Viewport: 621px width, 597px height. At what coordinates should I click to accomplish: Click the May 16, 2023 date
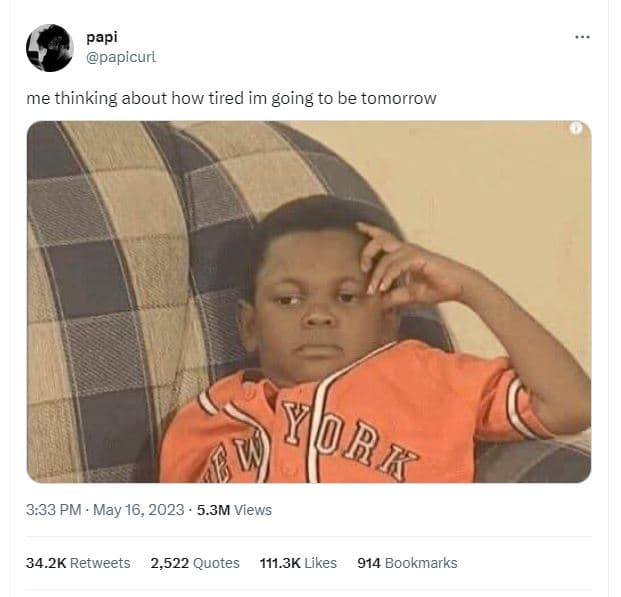pos(139,509)
